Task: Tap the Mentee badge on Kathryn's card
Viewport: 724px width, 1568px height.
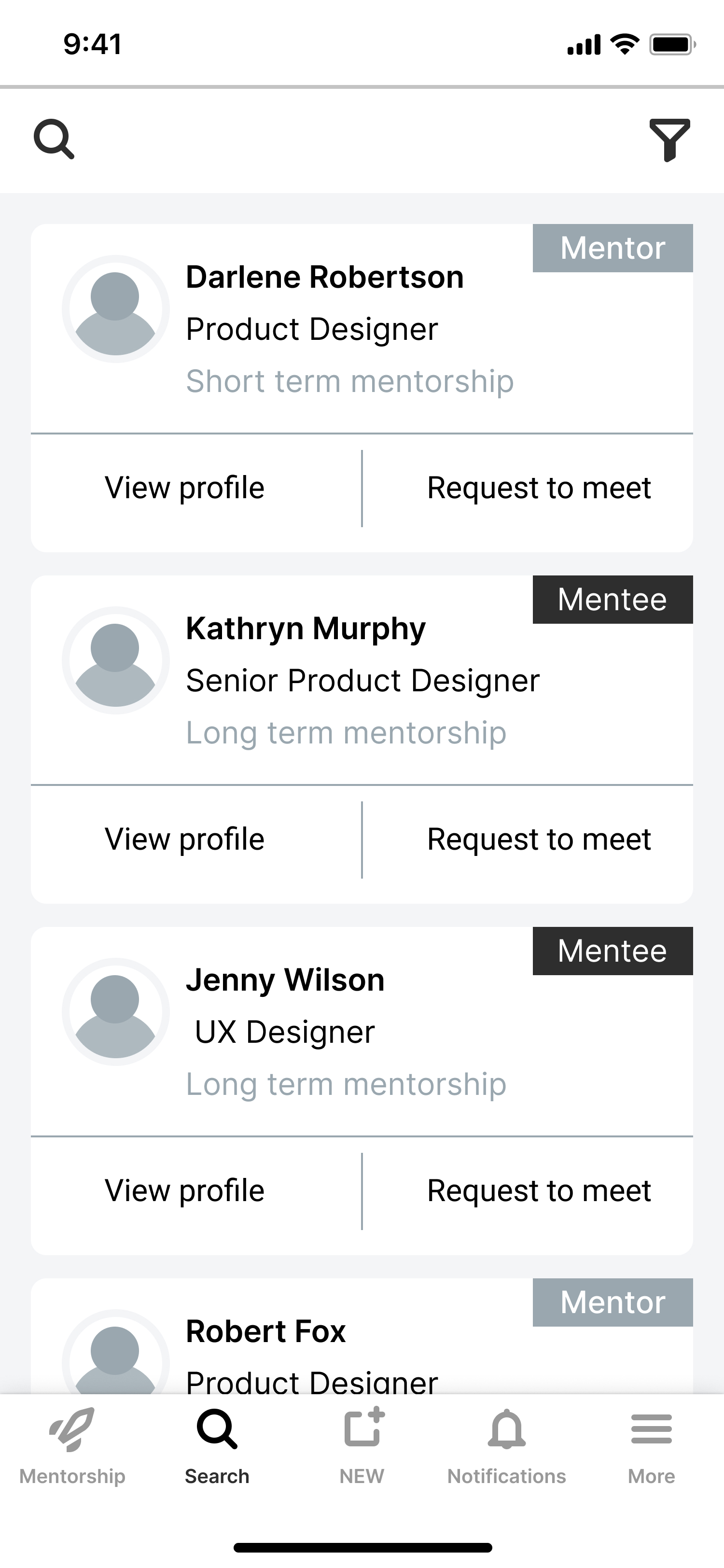Action: (613, 600)
